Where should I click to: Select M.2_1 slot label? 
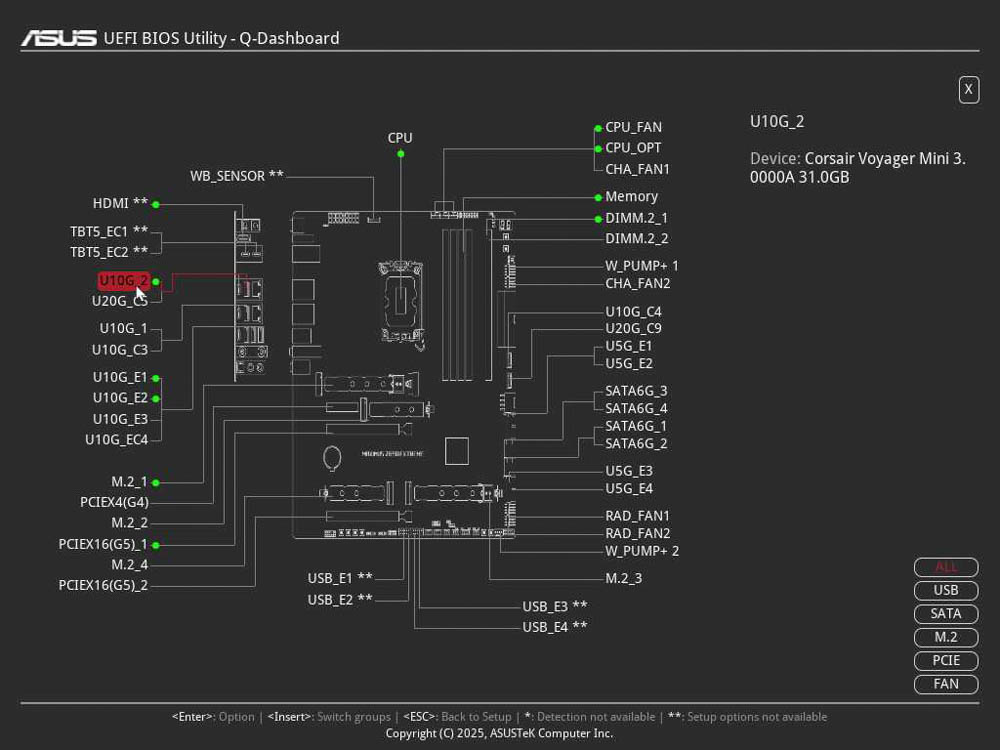coord(129,482)
